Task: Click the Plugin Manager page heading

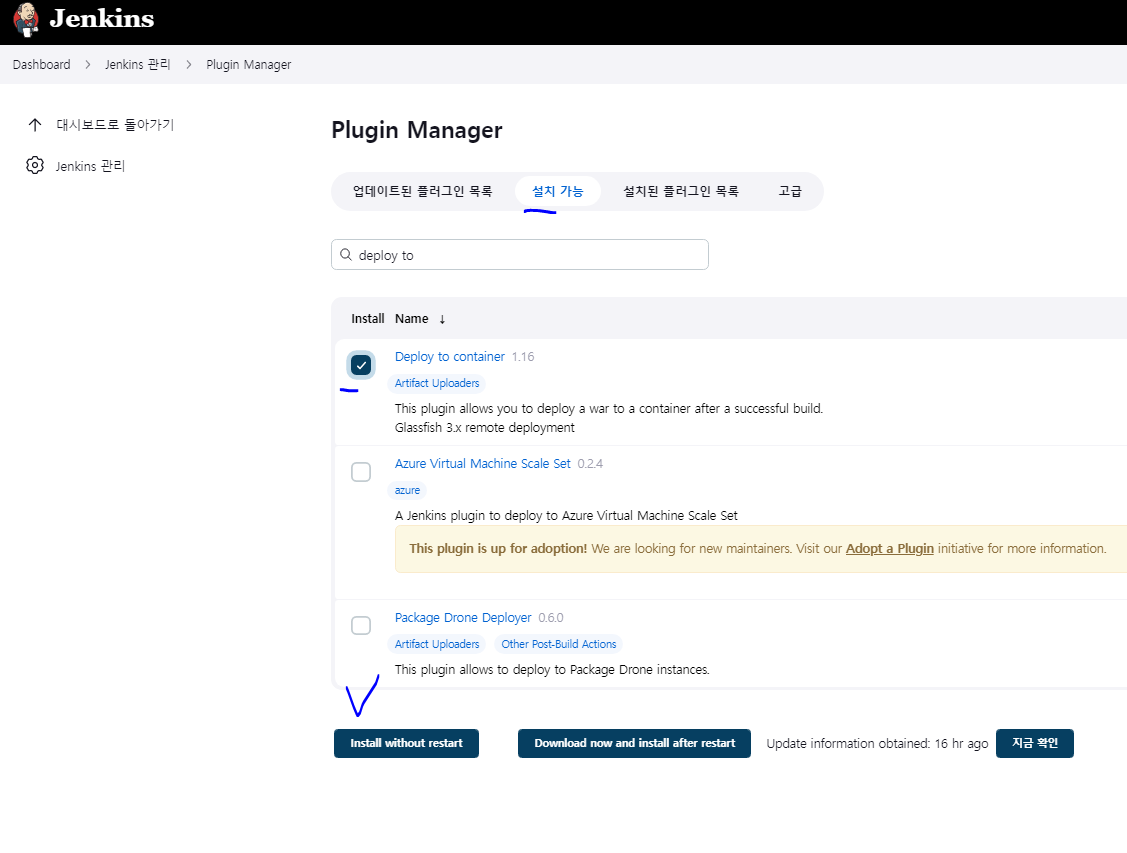Action: [417, 130]
